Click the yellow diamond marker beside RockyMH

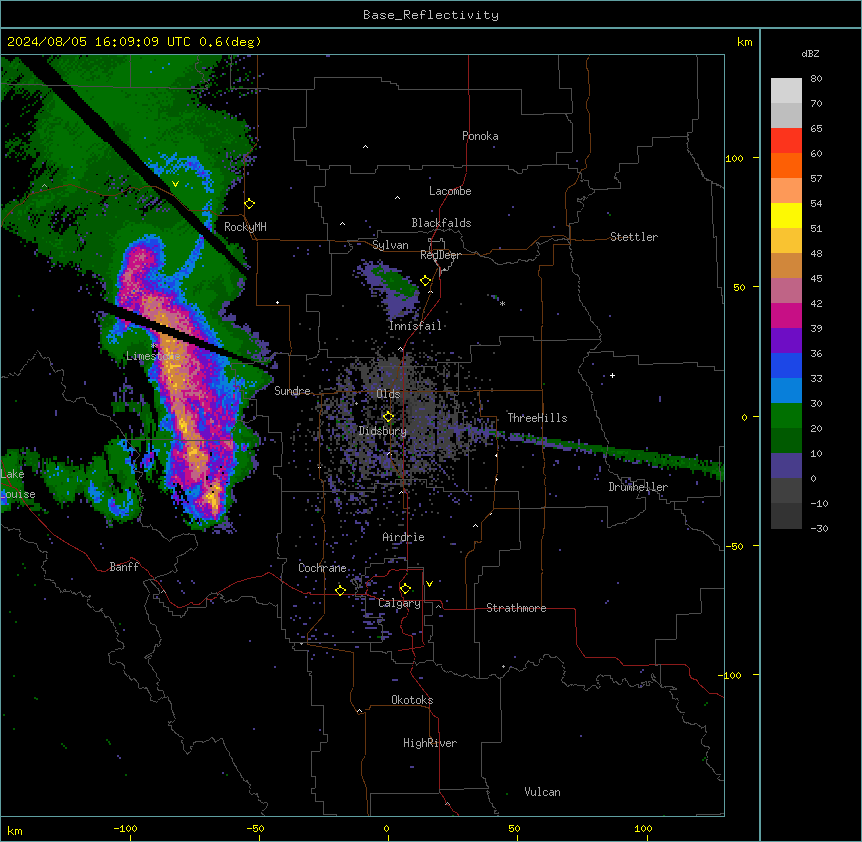(x=250, y=204)
